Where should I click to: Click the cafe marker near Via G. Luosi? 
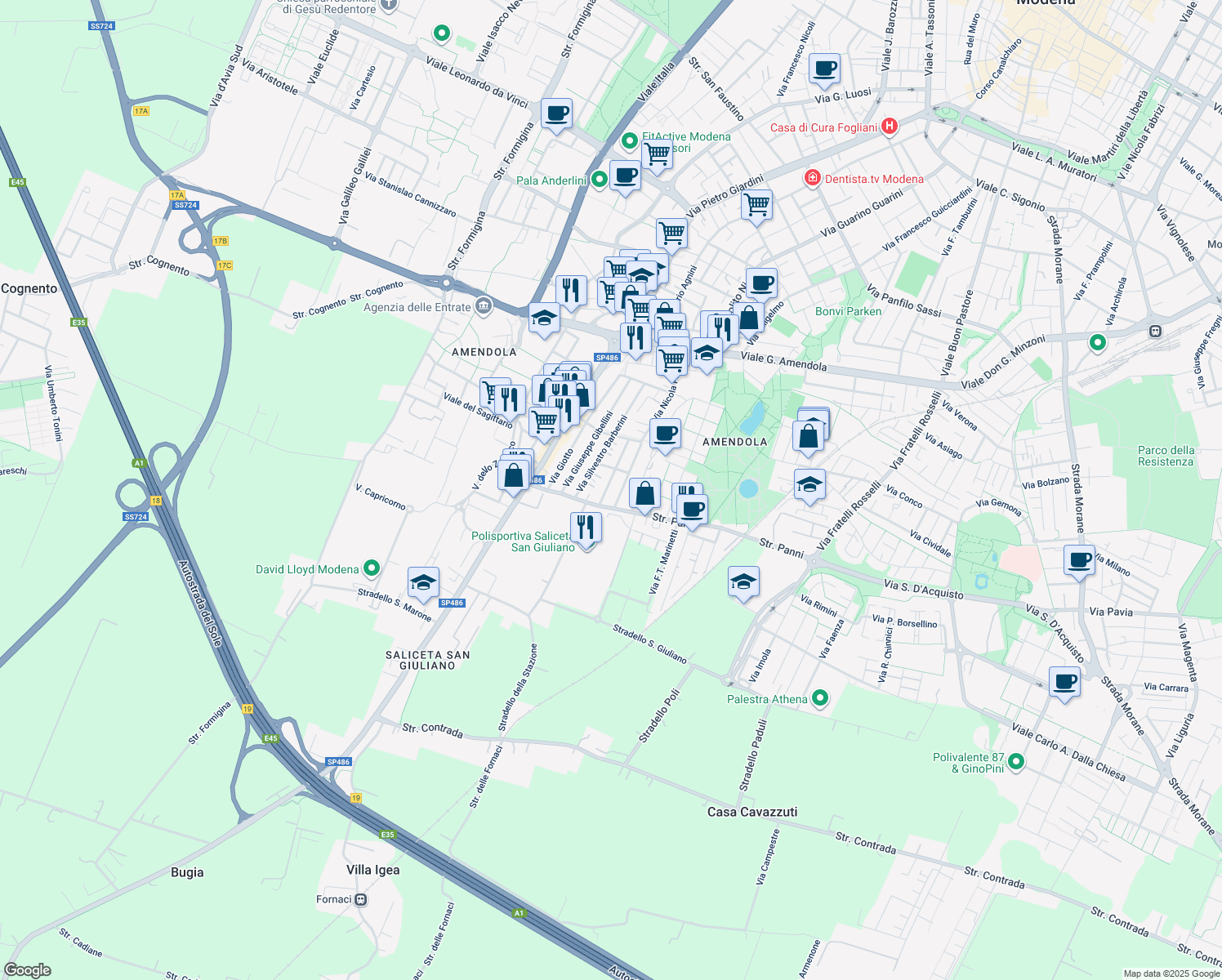click(824, 69)
